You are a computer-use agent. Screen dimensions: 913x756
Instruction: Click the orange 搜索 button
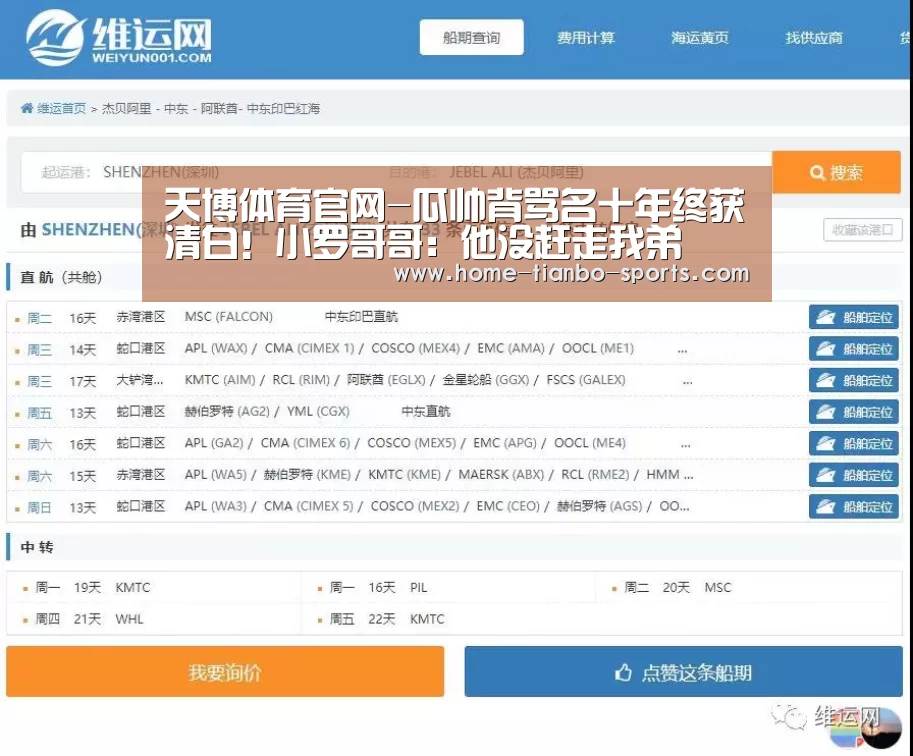(x=836, y=172)
